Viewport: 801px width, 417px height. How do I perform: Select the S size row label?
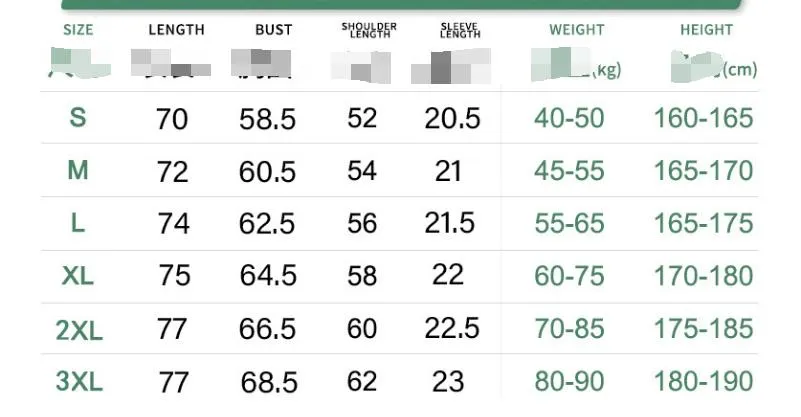tap(78, 118)
